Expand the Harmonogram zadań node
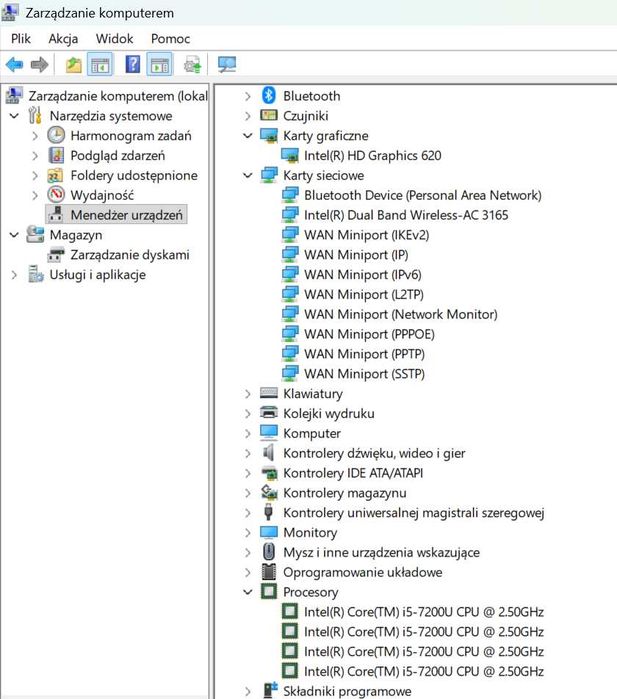This screenshot has height=699, width=617. pos(35,136)
